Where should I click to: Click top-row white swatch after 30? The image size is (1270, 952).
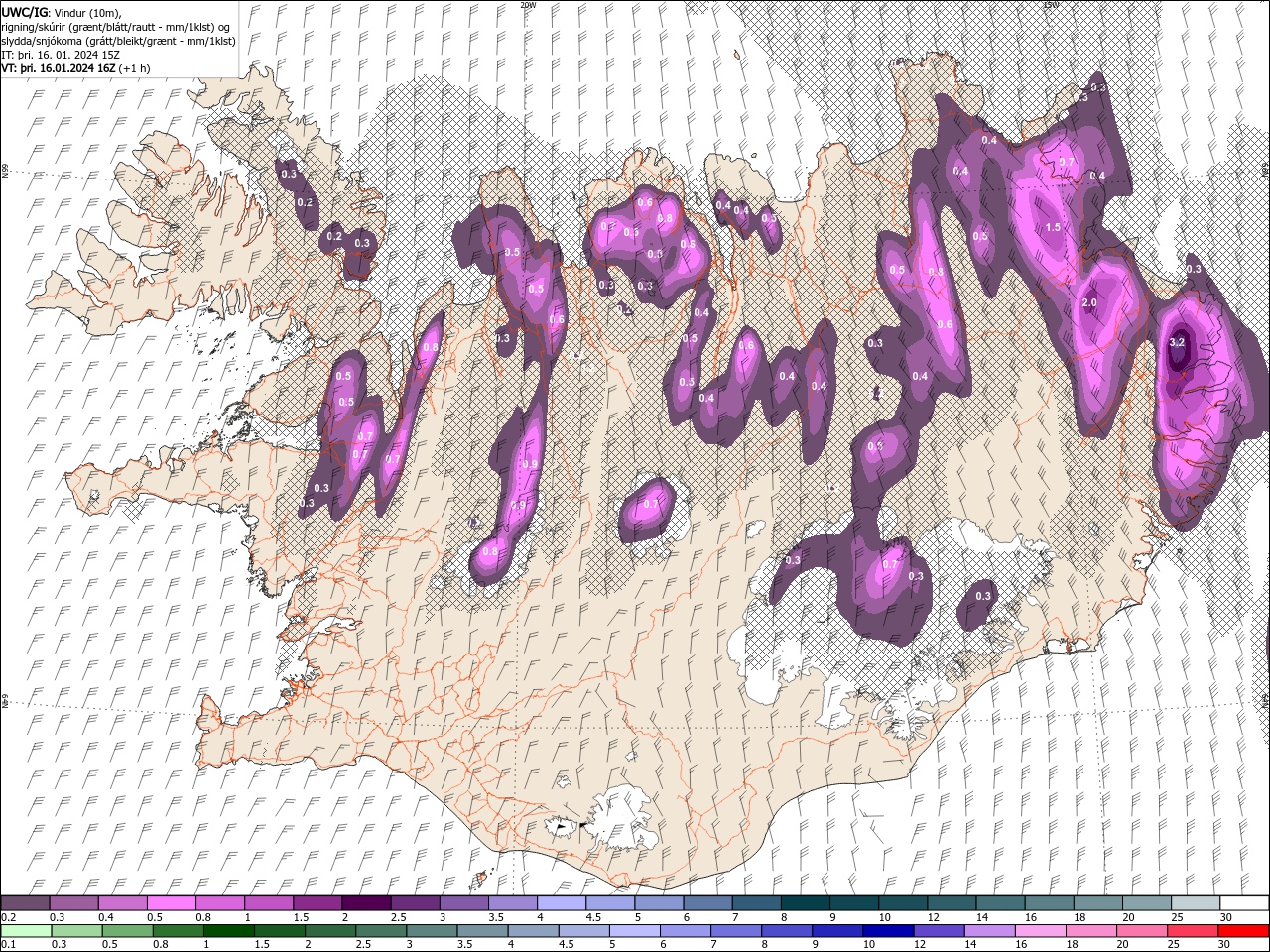point(1244,903)
